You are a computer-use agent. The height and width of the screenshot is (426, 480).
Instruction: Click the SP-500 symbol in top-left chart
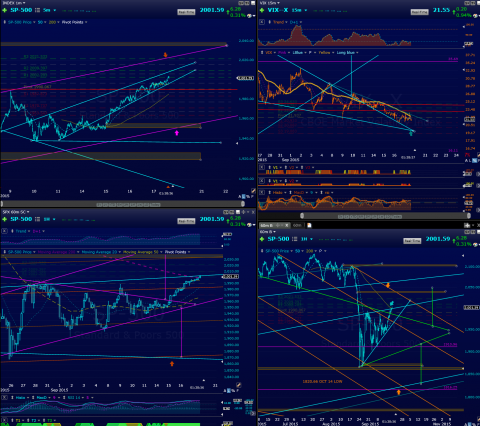(21, 10)
